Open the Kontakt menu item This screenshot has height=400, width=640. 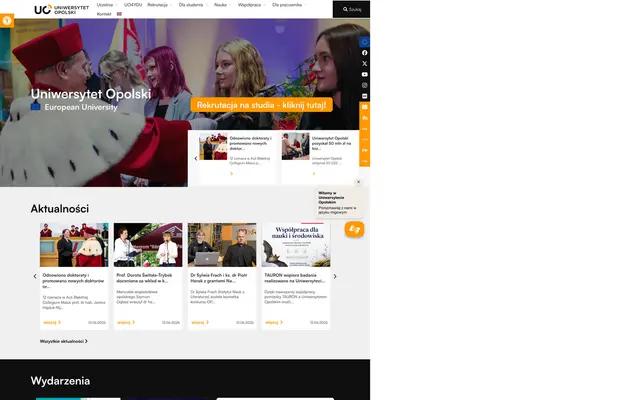(104, 14)
